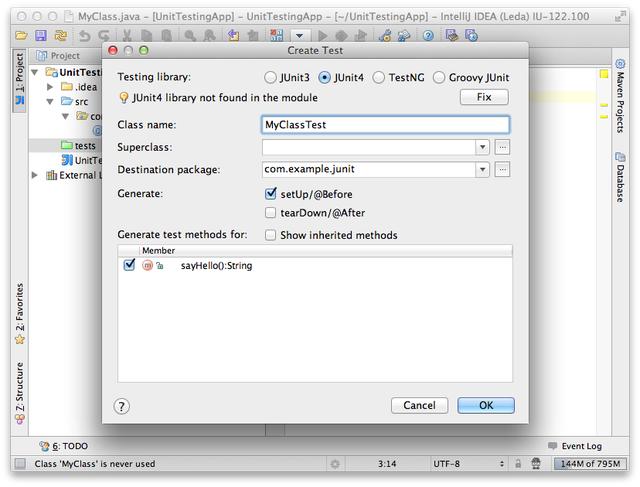640x487 pixels.
Task: Click Destination package browse ellipsis button
Action: [502, 169]
